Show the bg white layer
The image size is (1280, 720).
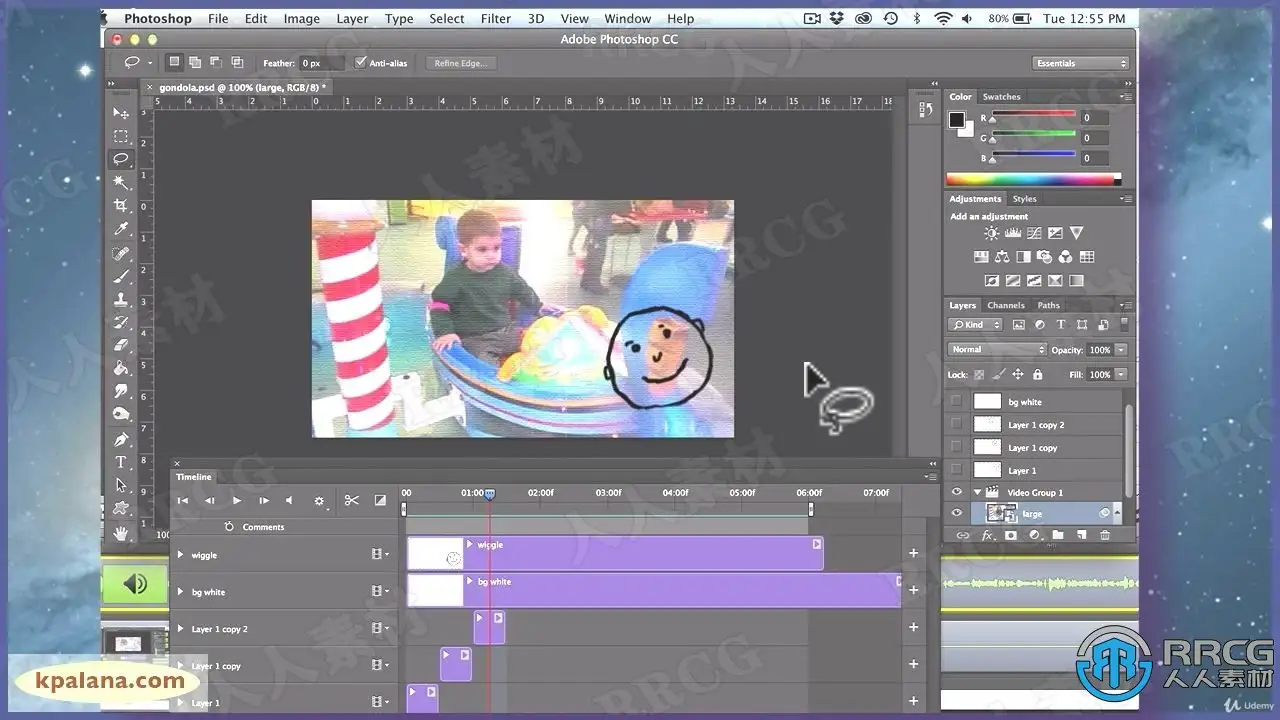coord(957,402)
